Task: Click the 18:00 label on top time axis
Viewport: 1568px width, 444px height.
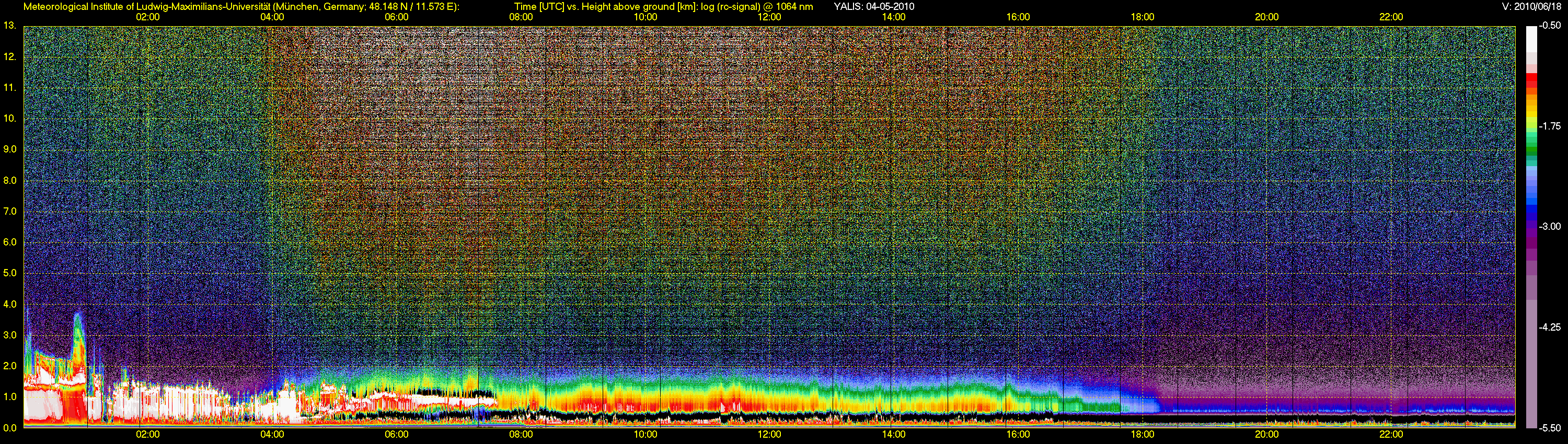Action: (x=1143, y=17)
